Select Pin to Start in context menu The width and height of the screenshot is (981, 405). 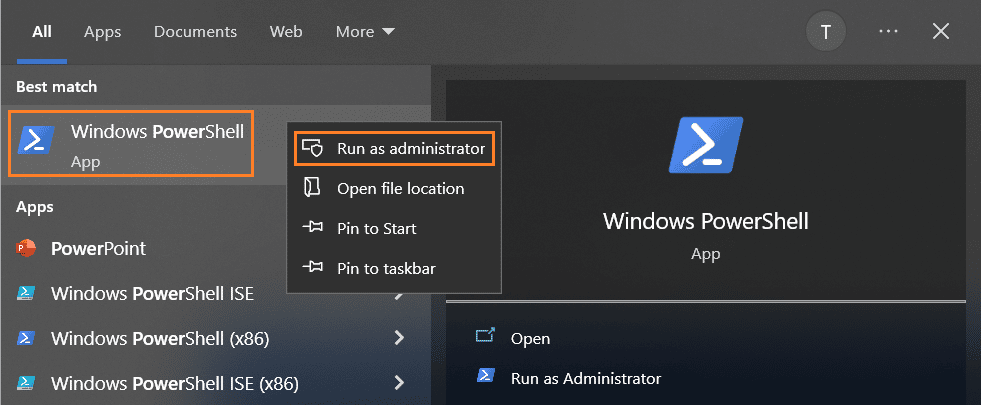(376, 228)
